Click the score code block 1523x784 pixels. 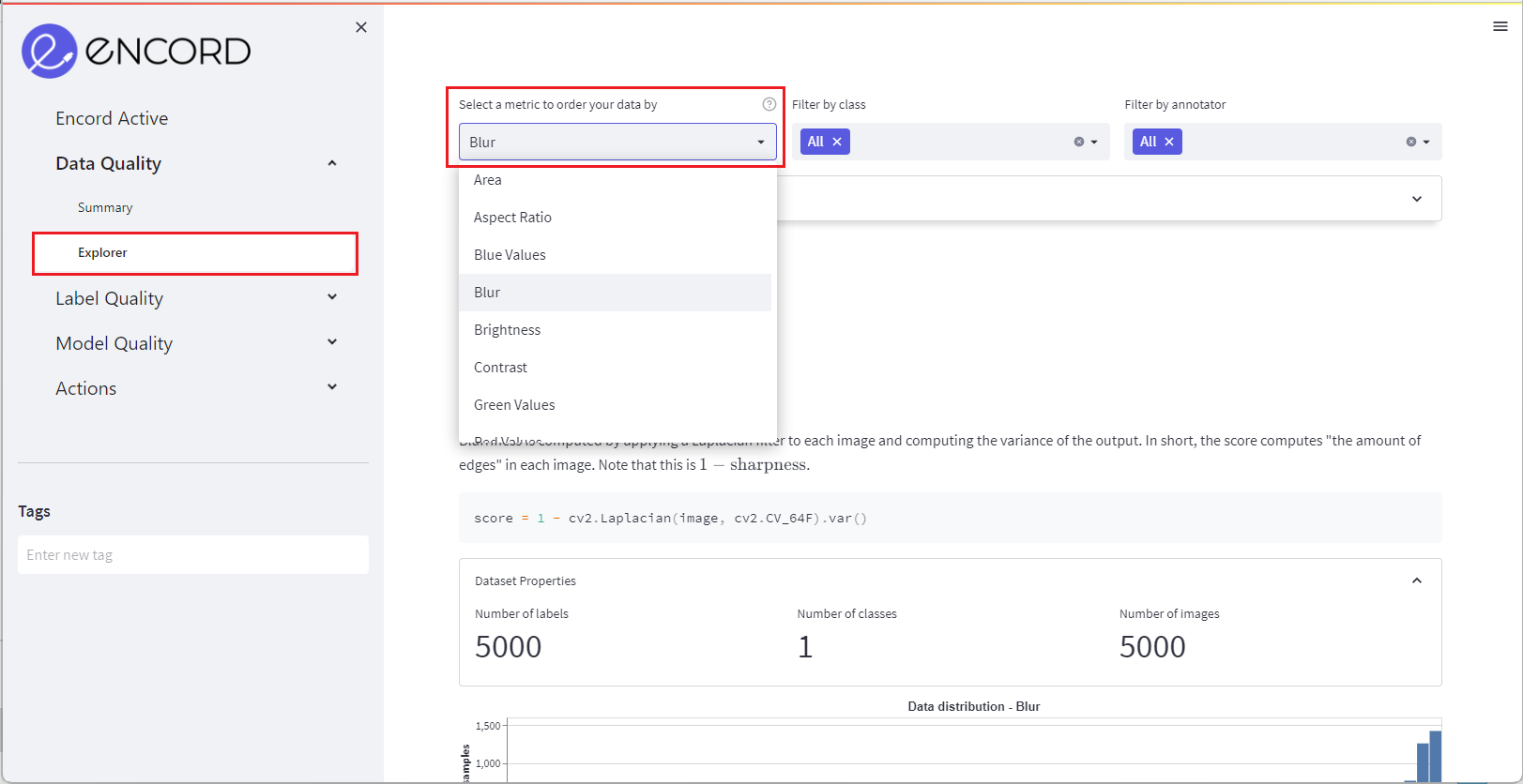950,518
